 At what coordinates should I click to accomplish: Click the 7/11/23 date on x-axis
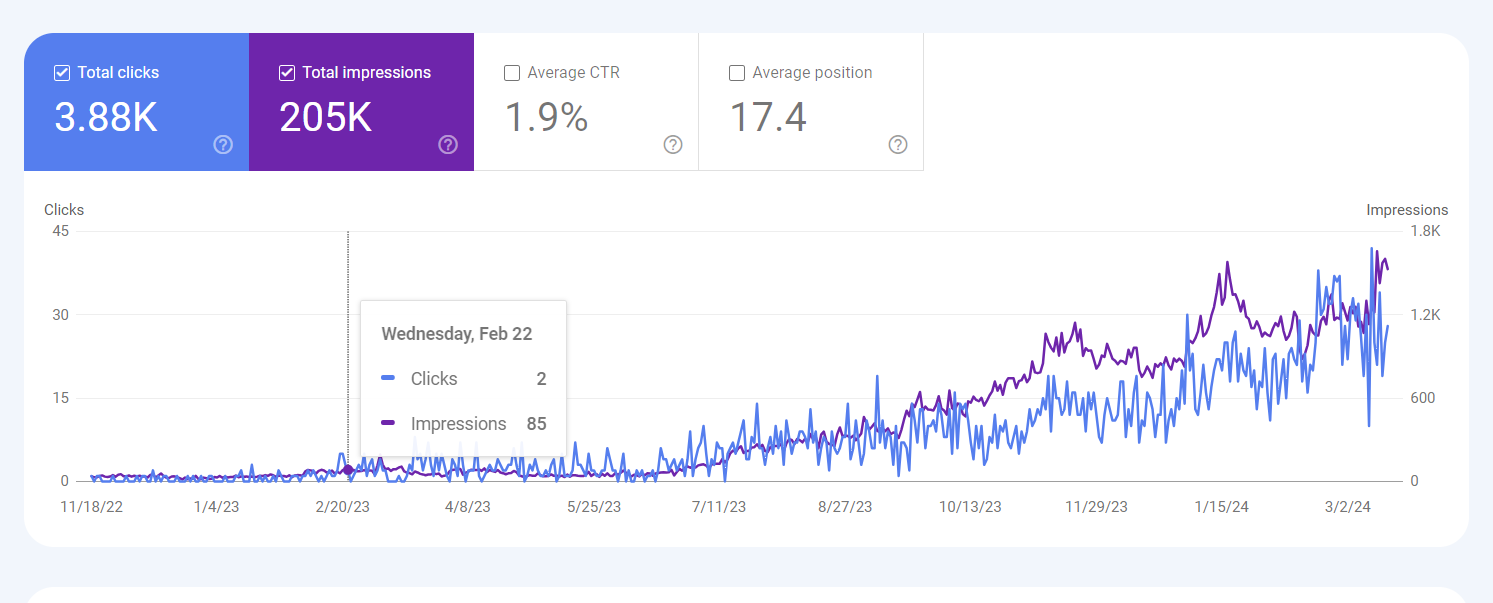pyautogui.click(x=719, y=507)
